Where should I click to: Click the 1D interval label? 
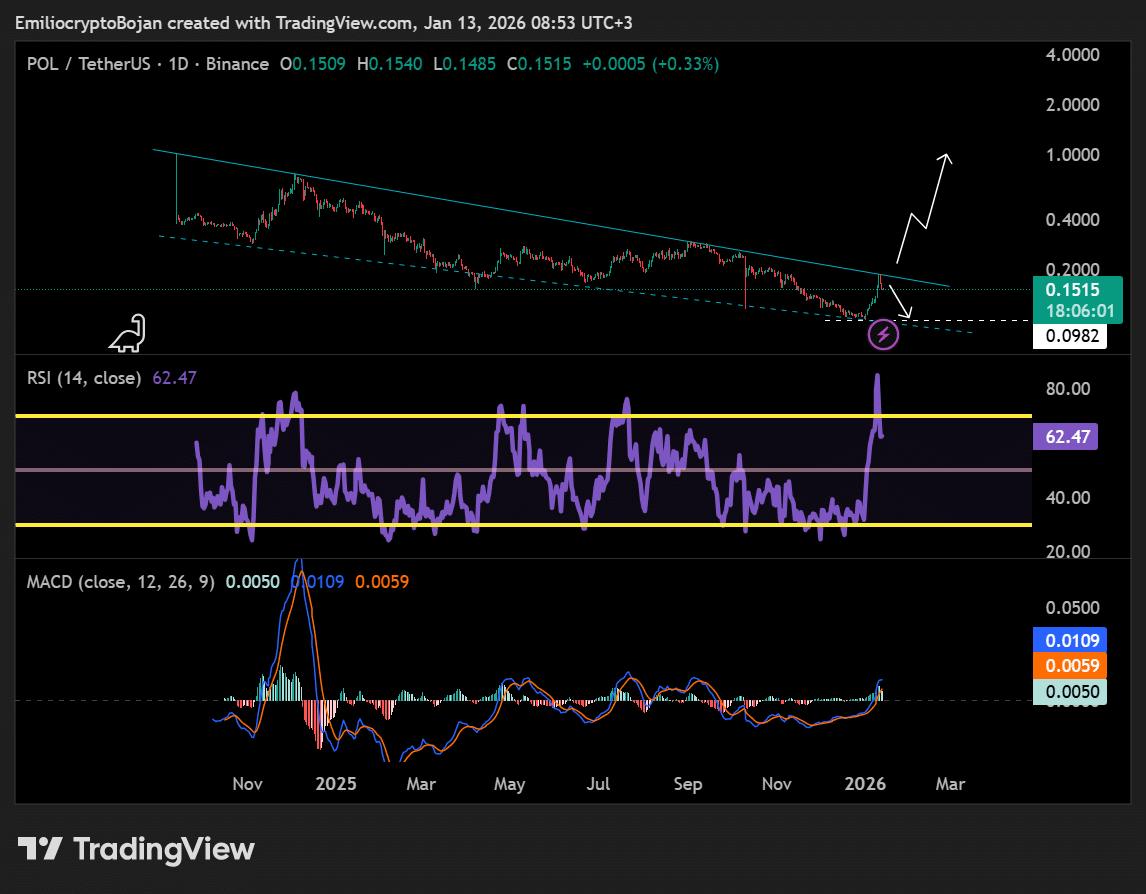pyautogui.click(x=178, y=64)
